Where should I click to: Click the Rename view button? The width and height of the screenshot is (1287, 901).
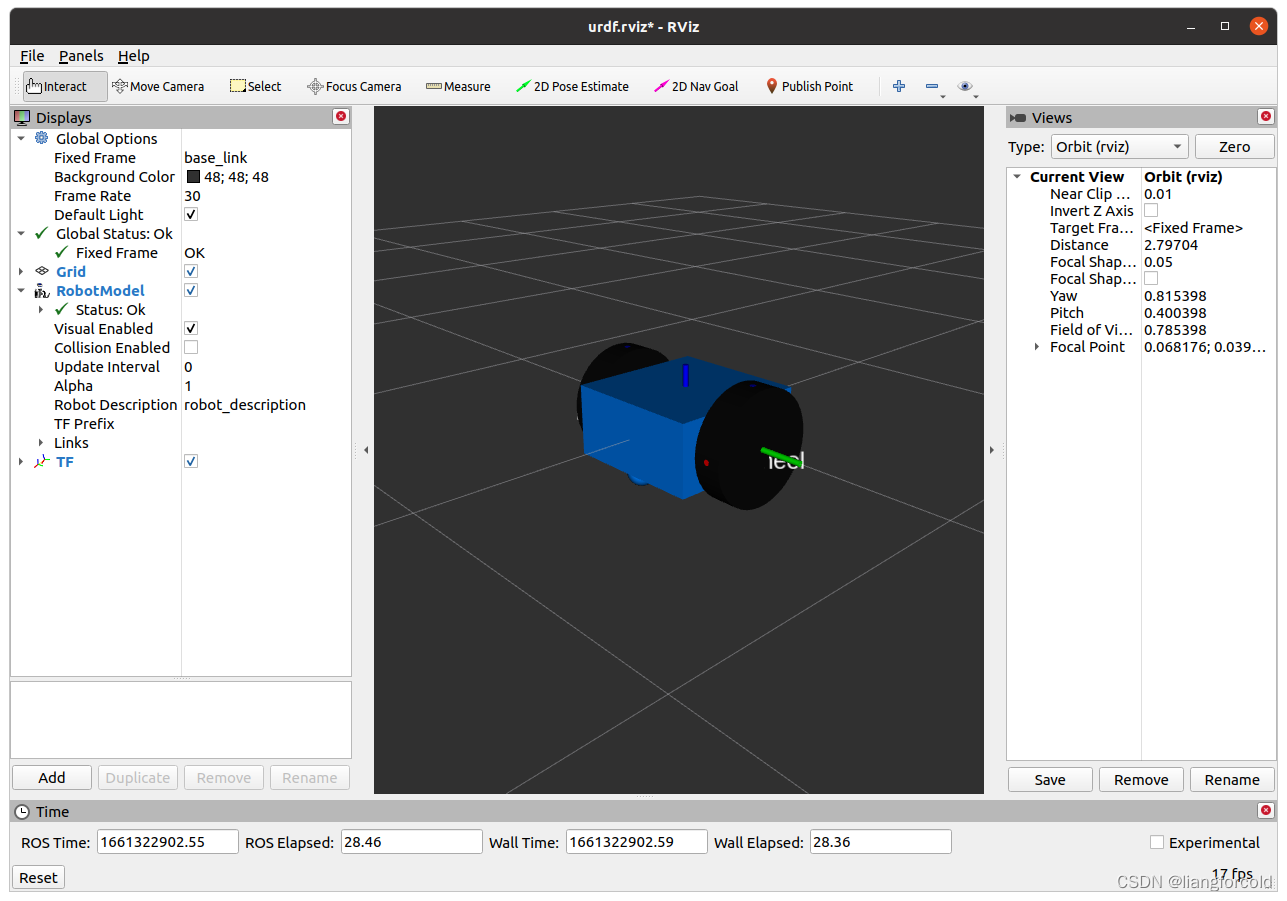point(1232,779)
